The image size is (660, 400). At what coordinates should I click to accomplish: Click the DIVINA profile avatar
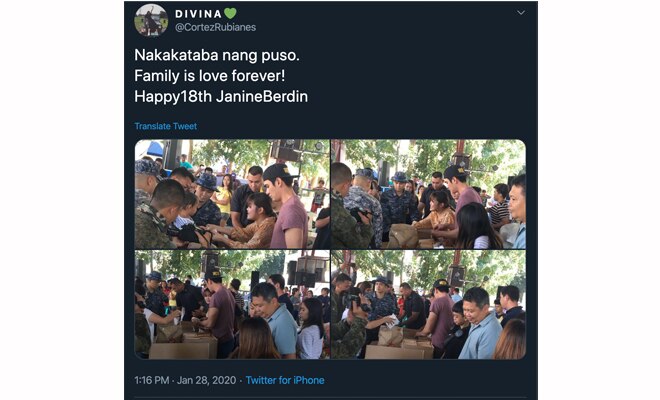(x=151, y=21)
